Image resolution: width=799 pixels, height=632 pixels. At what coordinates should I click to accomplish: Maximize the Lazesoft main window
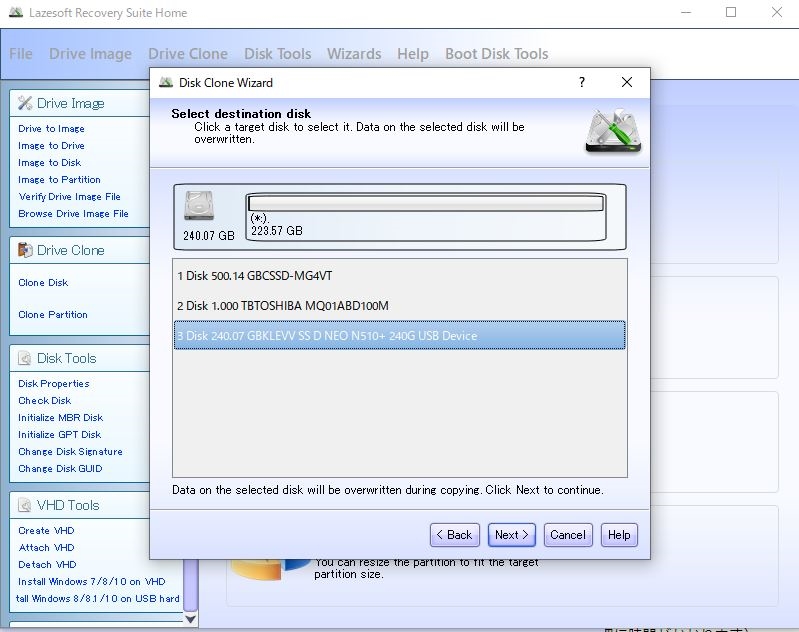[731, 12]
